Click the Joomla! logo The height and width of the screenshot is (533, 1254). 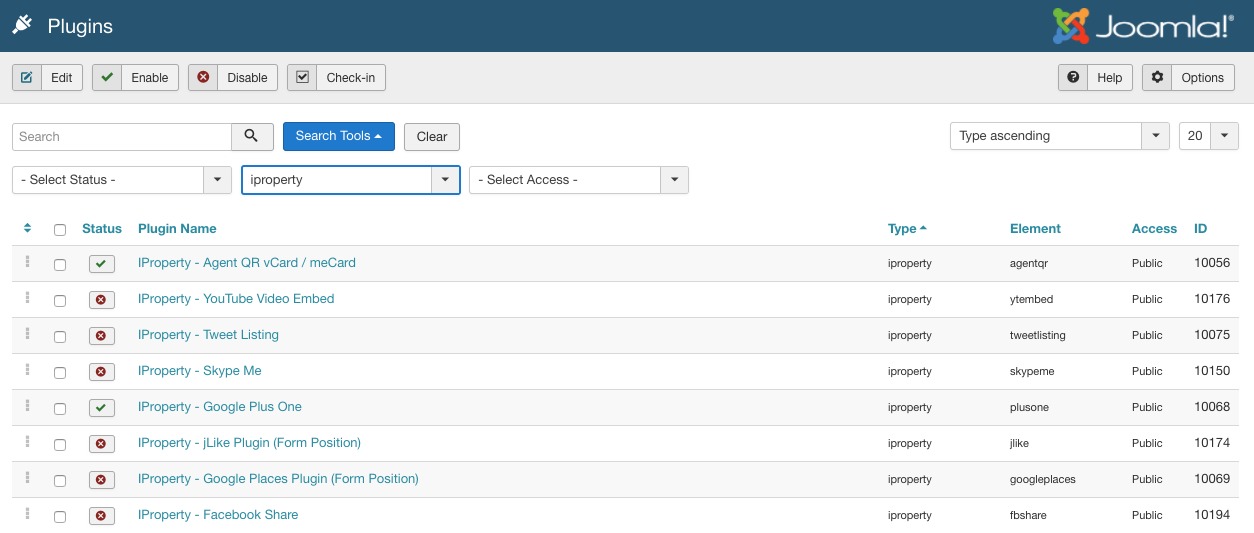coord(1143,26)
